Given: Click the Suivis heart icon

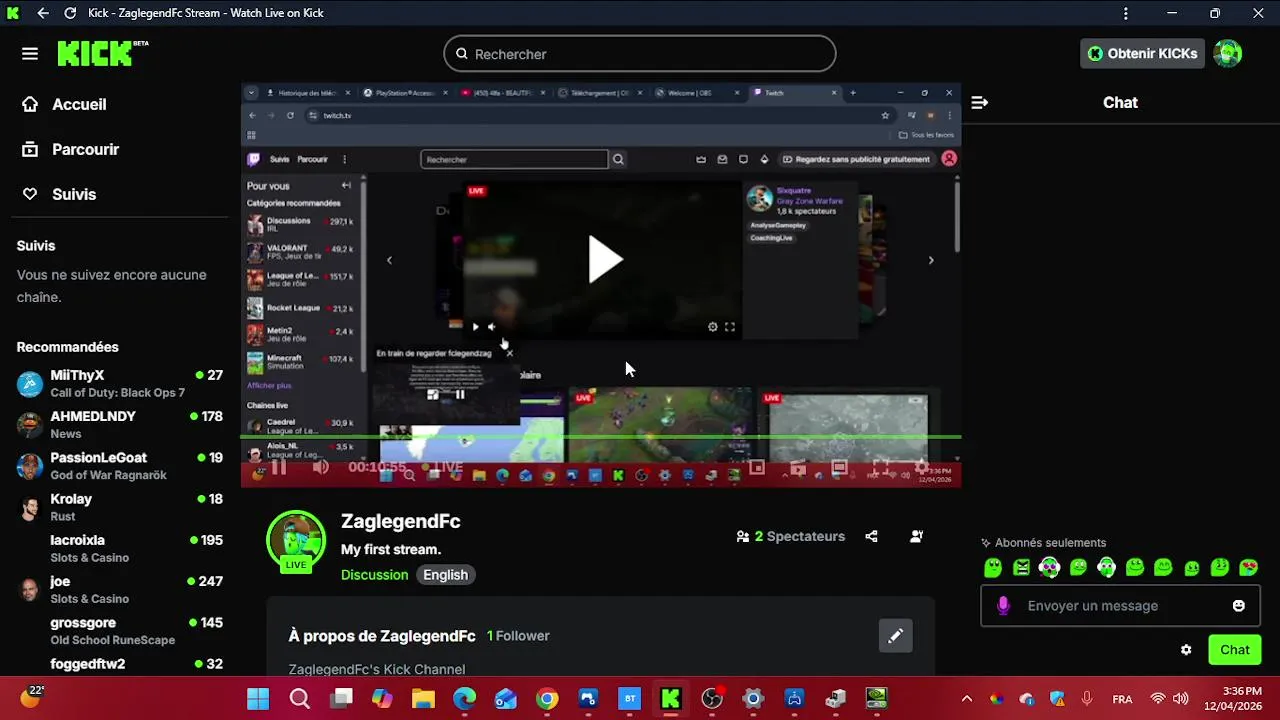Looking at the screenshot, I should [x=30, y=194].
